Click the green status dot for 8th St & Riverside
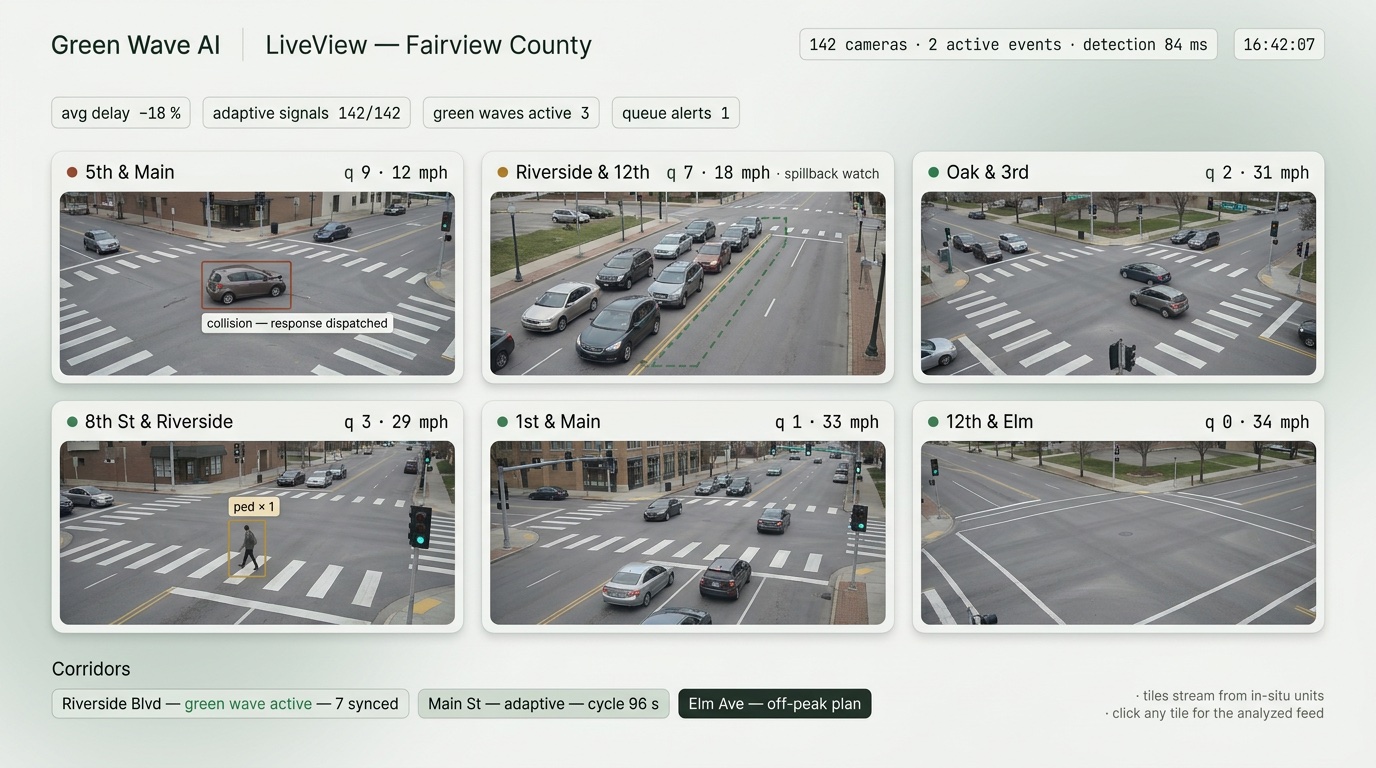The image size is (1376, 768). click(x=72, y=422)
